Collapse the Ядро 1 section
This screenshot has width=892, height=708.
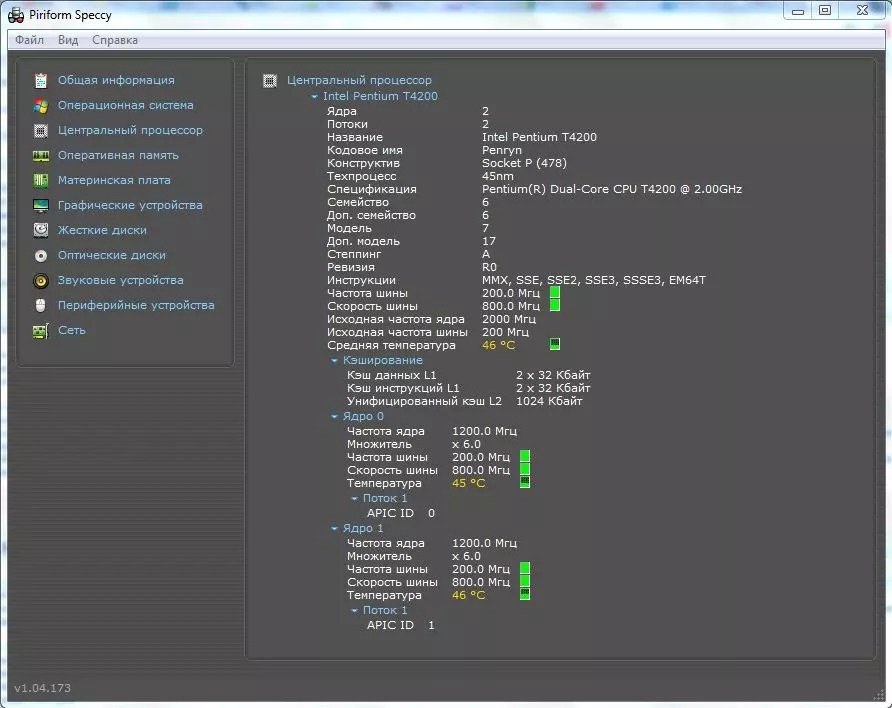point(335,528)
